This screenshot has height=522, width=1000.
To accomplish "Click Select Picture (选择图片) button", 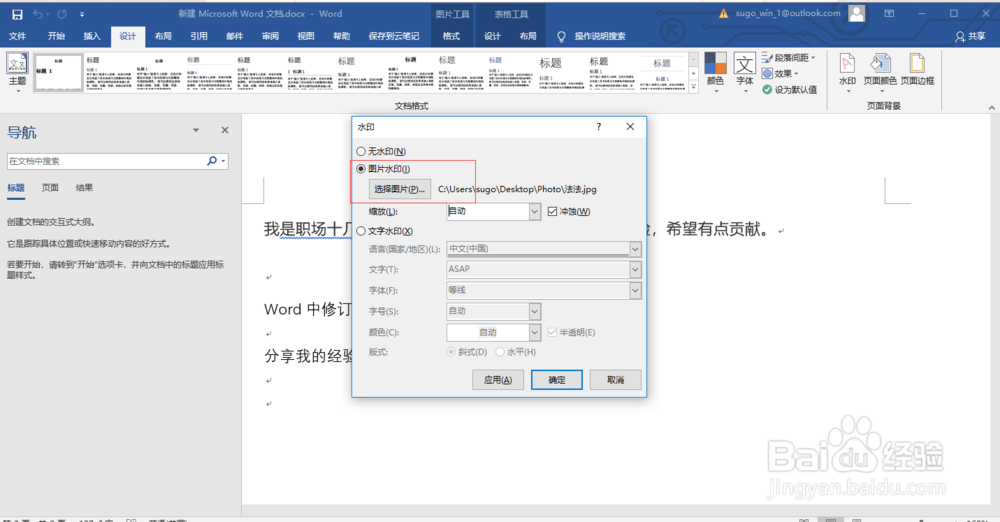I will [399, 189].
